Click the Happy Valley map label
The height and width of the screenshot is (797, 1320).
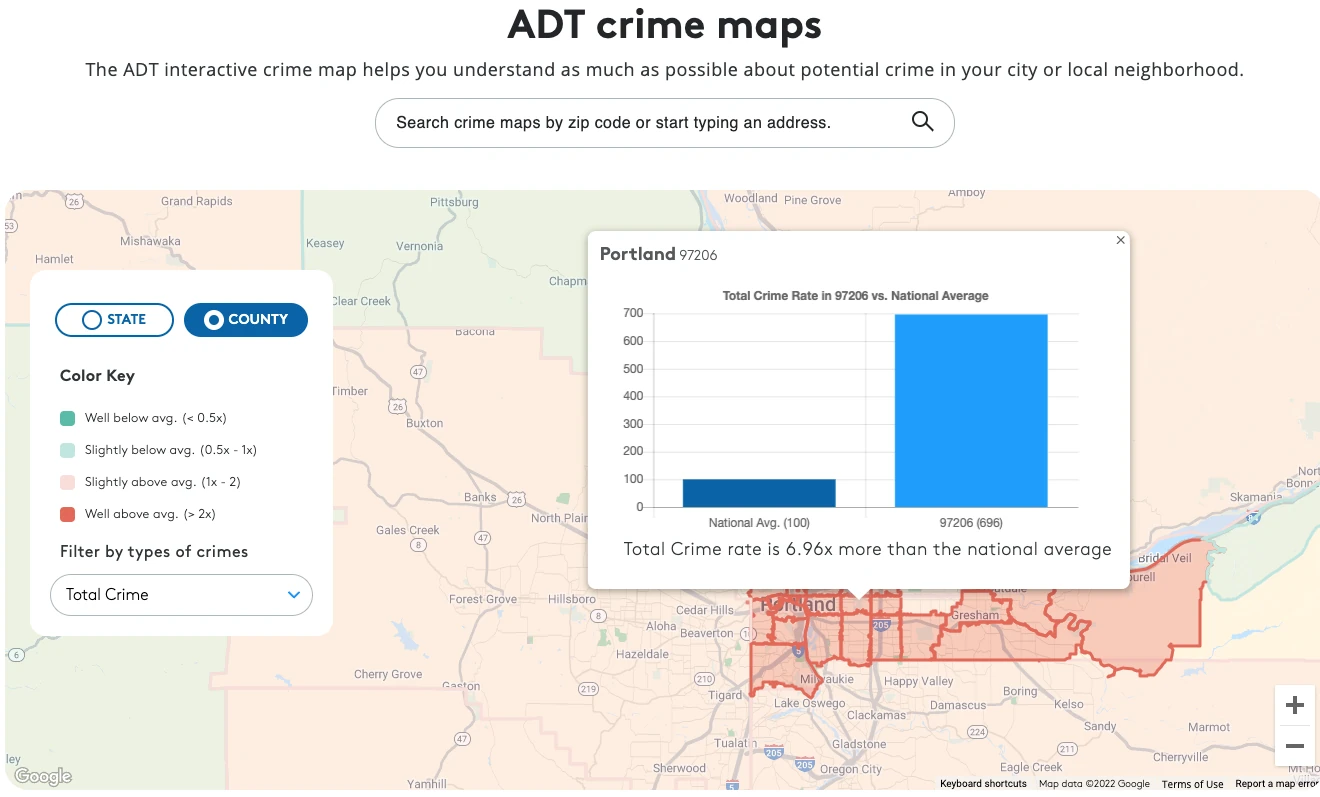pos(919,681)
